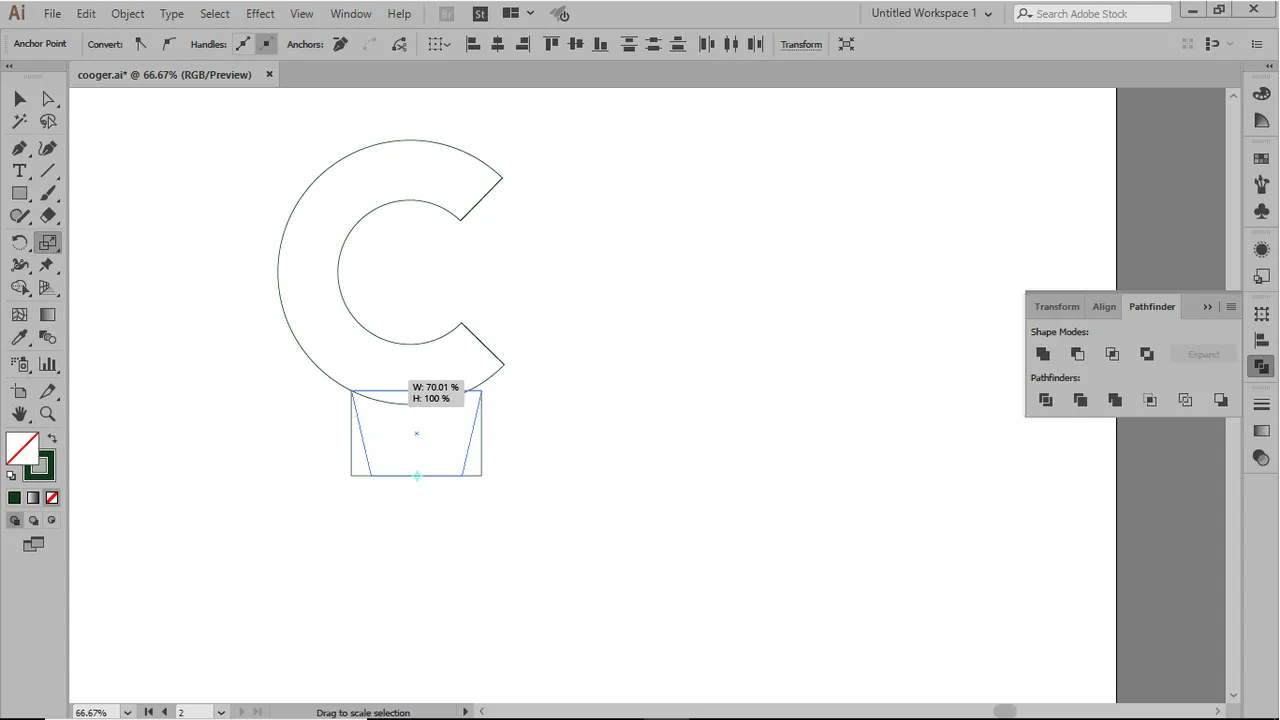Open the Object menu

(127, 14)
